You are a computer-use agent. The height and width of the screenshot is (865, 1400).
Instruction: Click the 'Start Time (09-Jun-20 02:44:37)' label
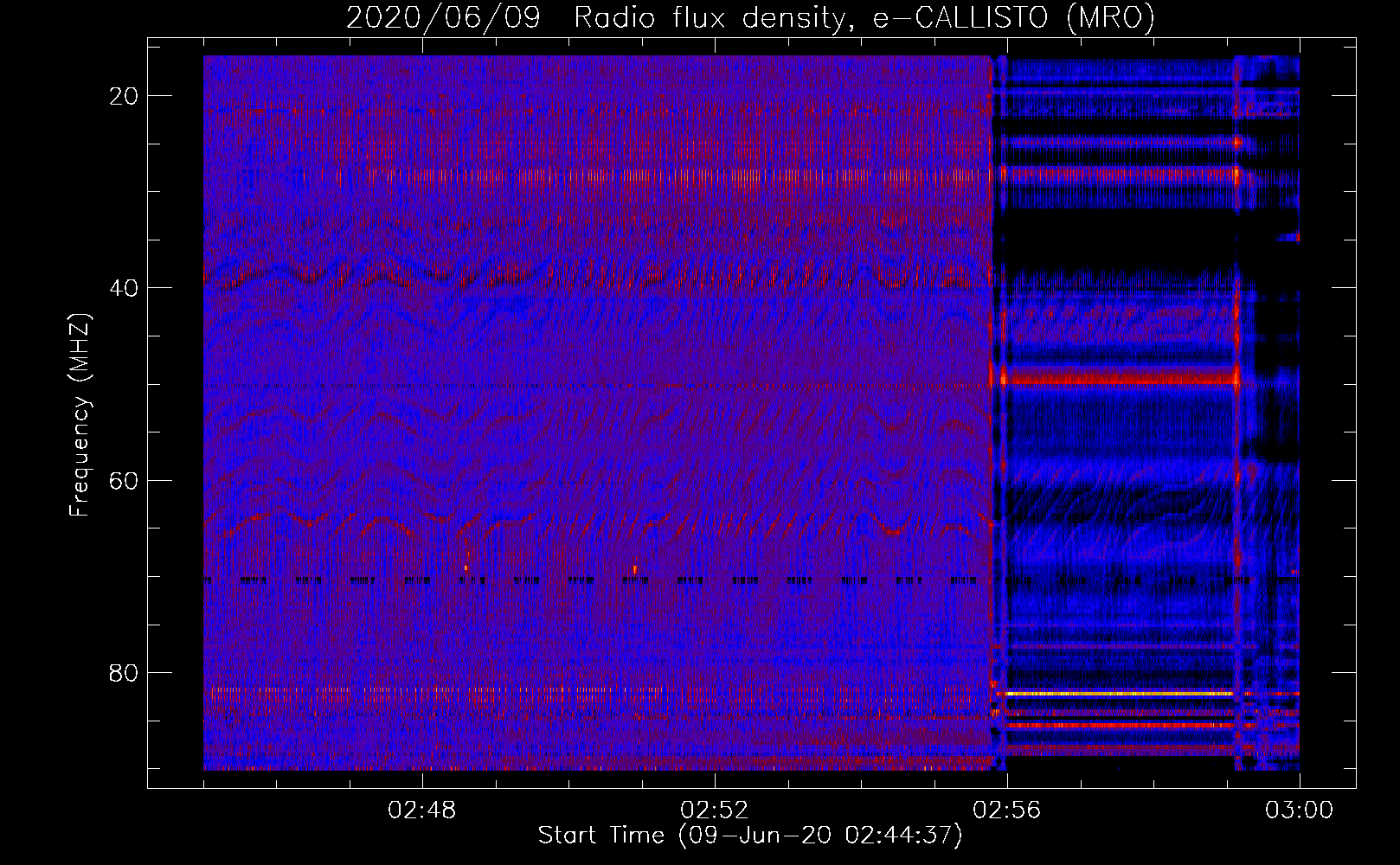point(750,836)
